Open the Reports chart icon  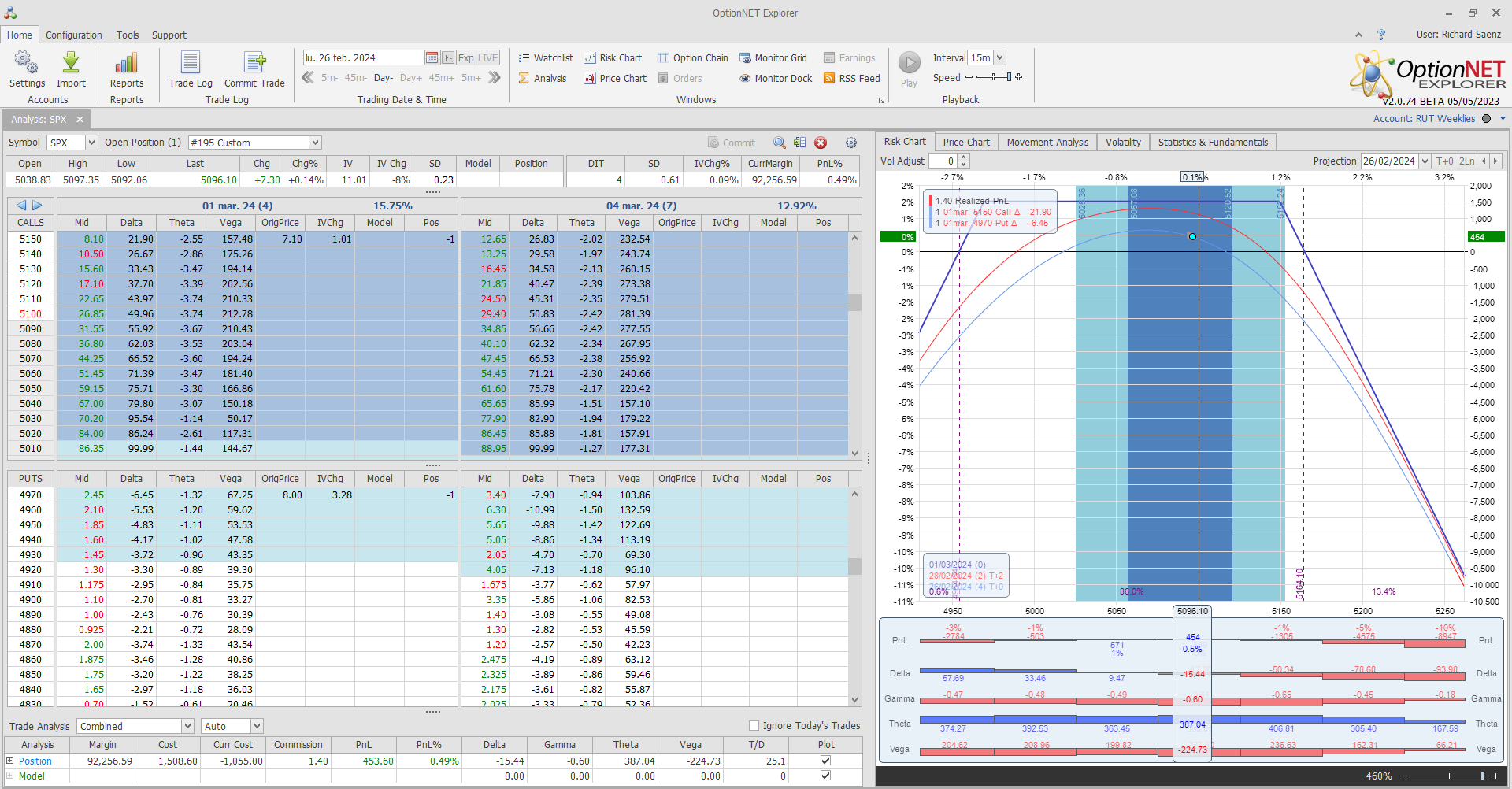coord(126,64)
